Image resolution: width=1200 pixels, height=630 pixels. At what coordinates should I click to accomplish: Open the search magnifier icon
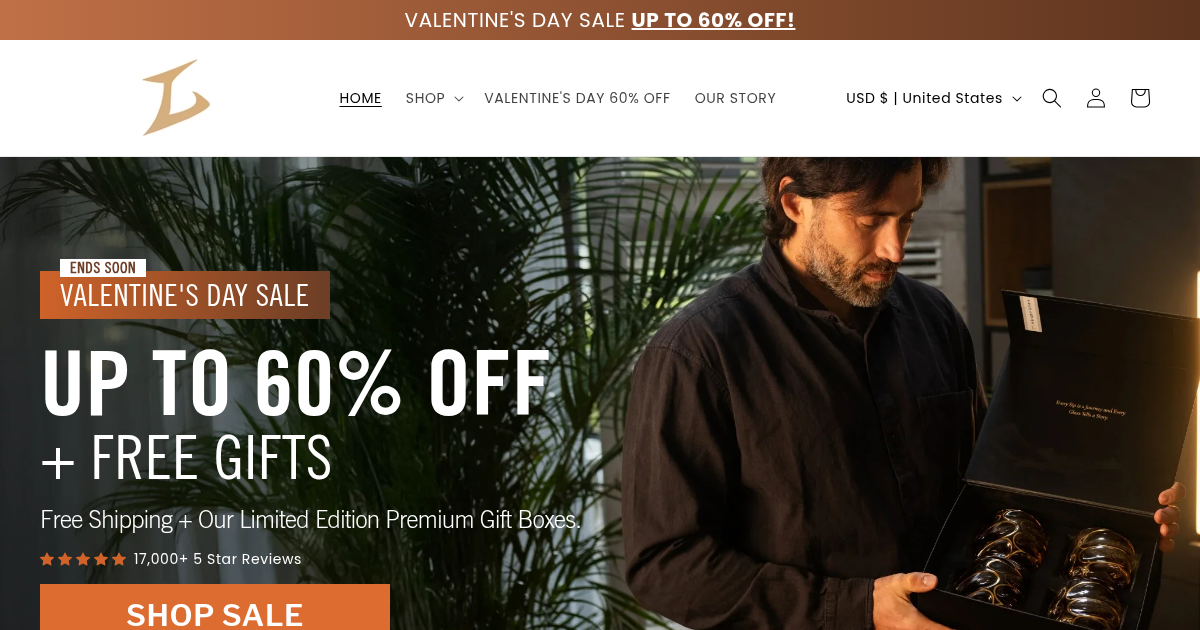[x=1051, y=98]
